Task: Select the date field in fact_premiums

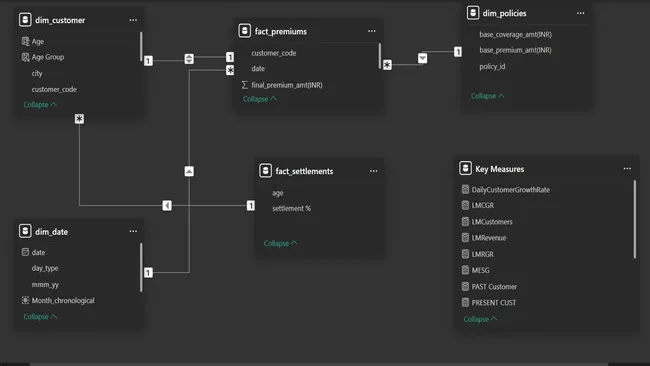Action: (258, 69)
